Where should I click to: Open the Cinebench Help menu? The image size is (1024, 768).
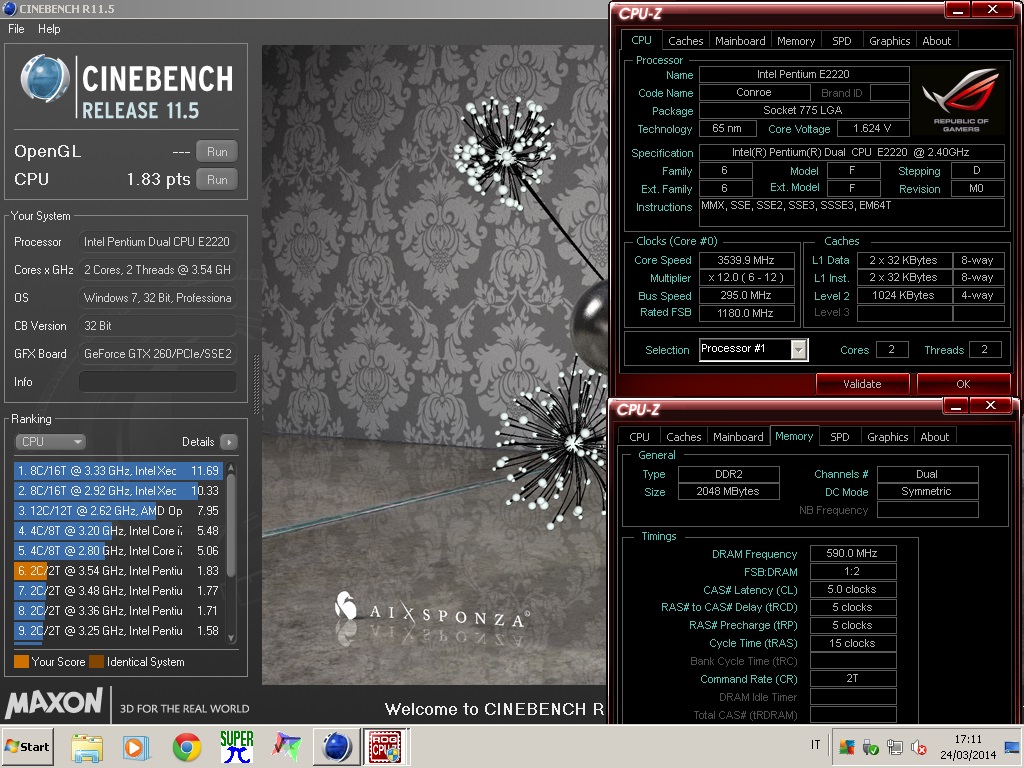(49, 29)
